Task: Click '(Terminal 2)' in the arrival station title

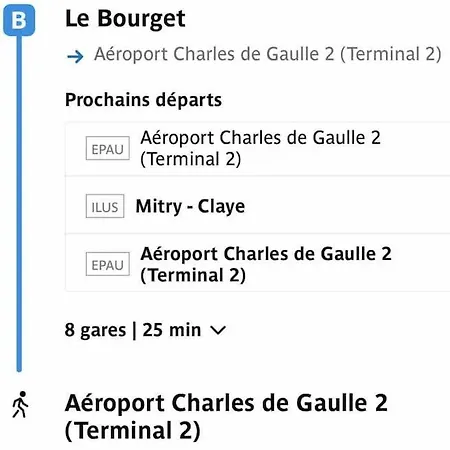Action: pyautogui.click(x=133, y=431)
